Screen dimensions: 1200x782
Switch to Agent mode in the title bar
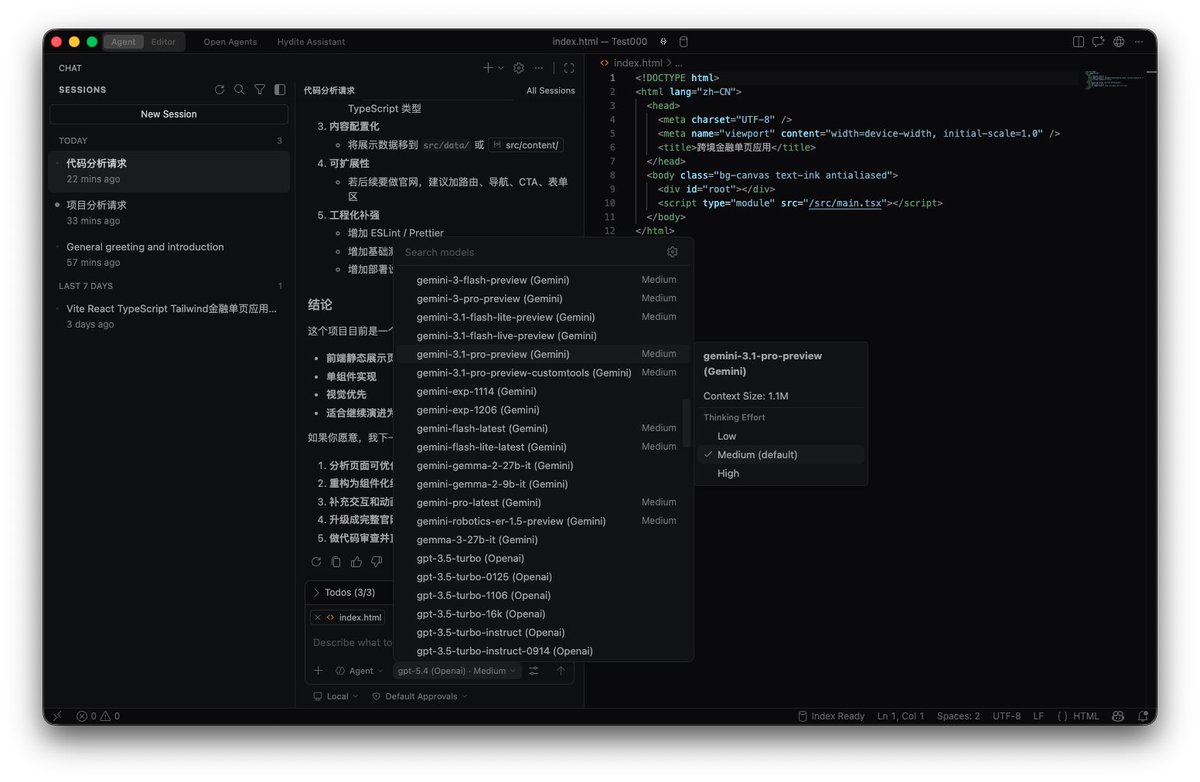coord(124,42)
